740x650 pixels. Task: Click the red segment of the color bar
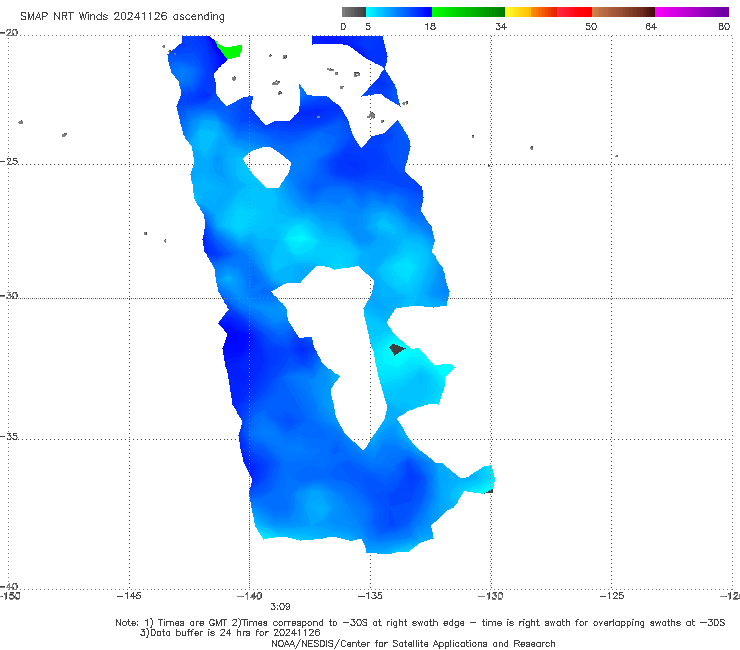coord(574,12)
